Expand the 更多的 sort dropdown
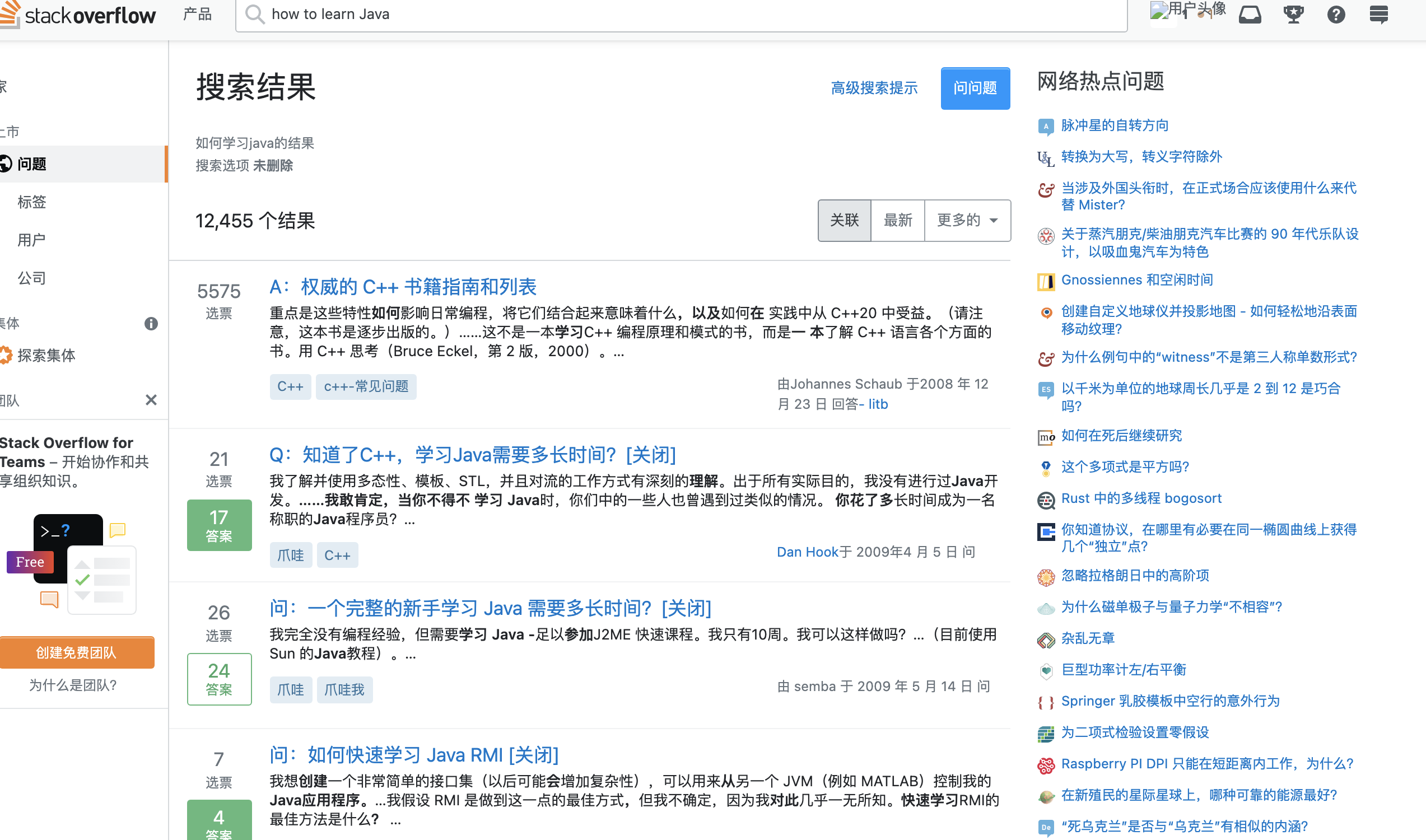Screen dimensions: 1426x840 click(x=967, y=220)
